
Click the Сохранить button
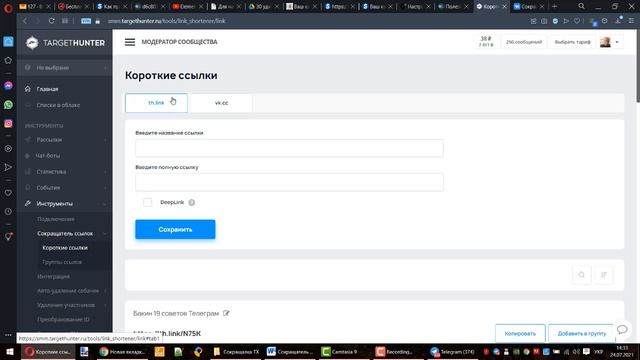[x=175, y=229]
